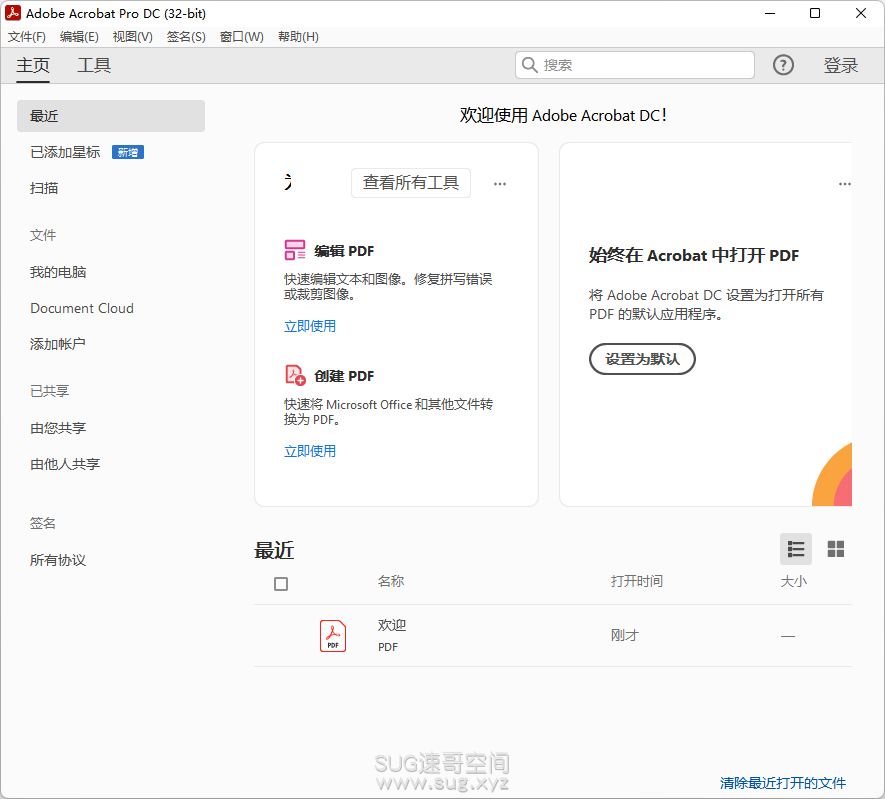Open the 签名(S) menu

tap(186, 37)
